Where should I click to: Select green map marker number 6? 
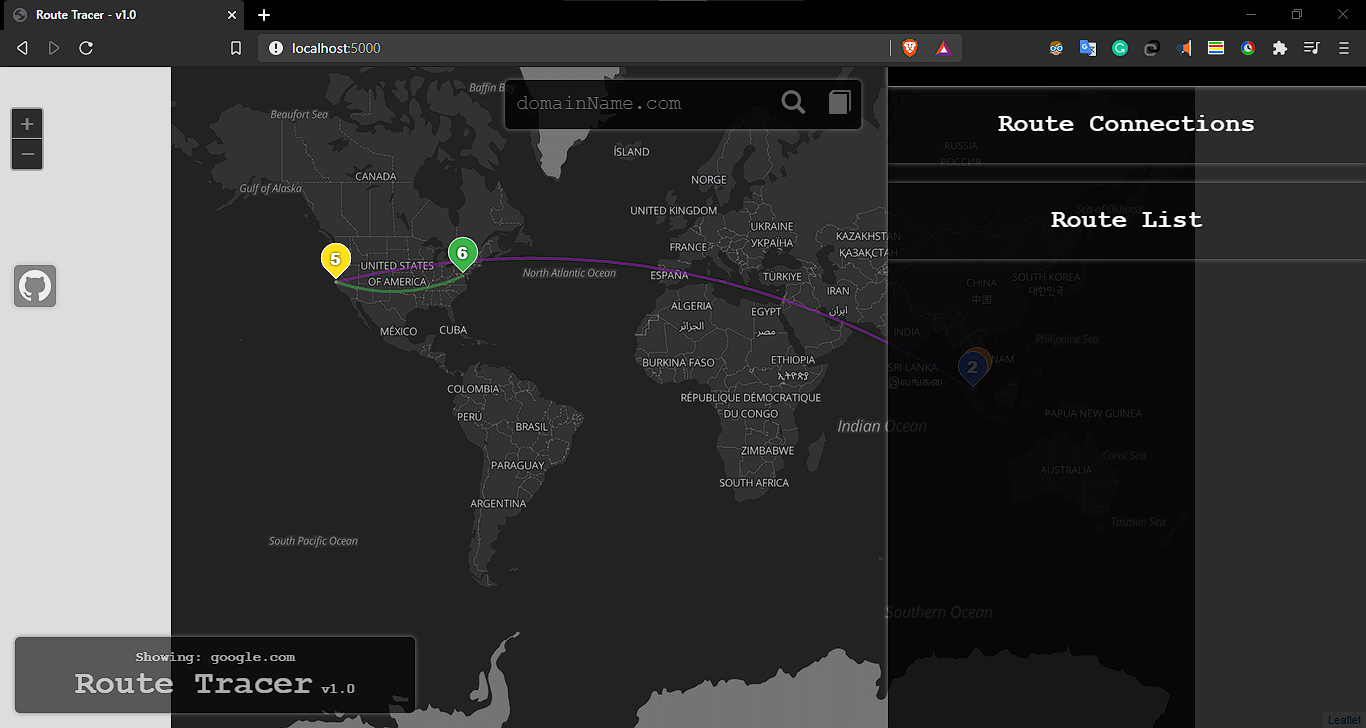[462, 255]
